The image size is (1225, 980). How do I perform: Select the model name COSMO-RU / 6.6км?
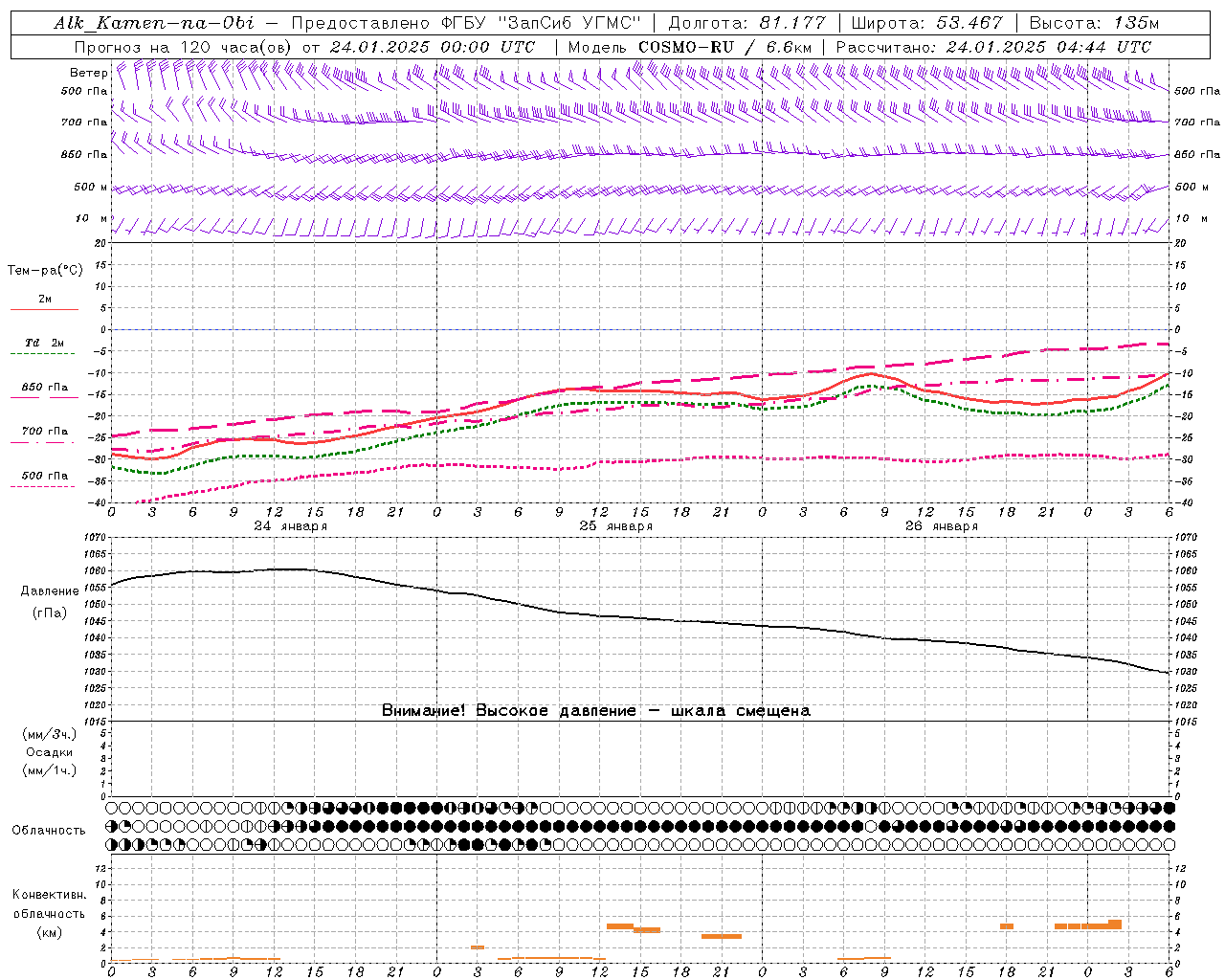[724, 47]
